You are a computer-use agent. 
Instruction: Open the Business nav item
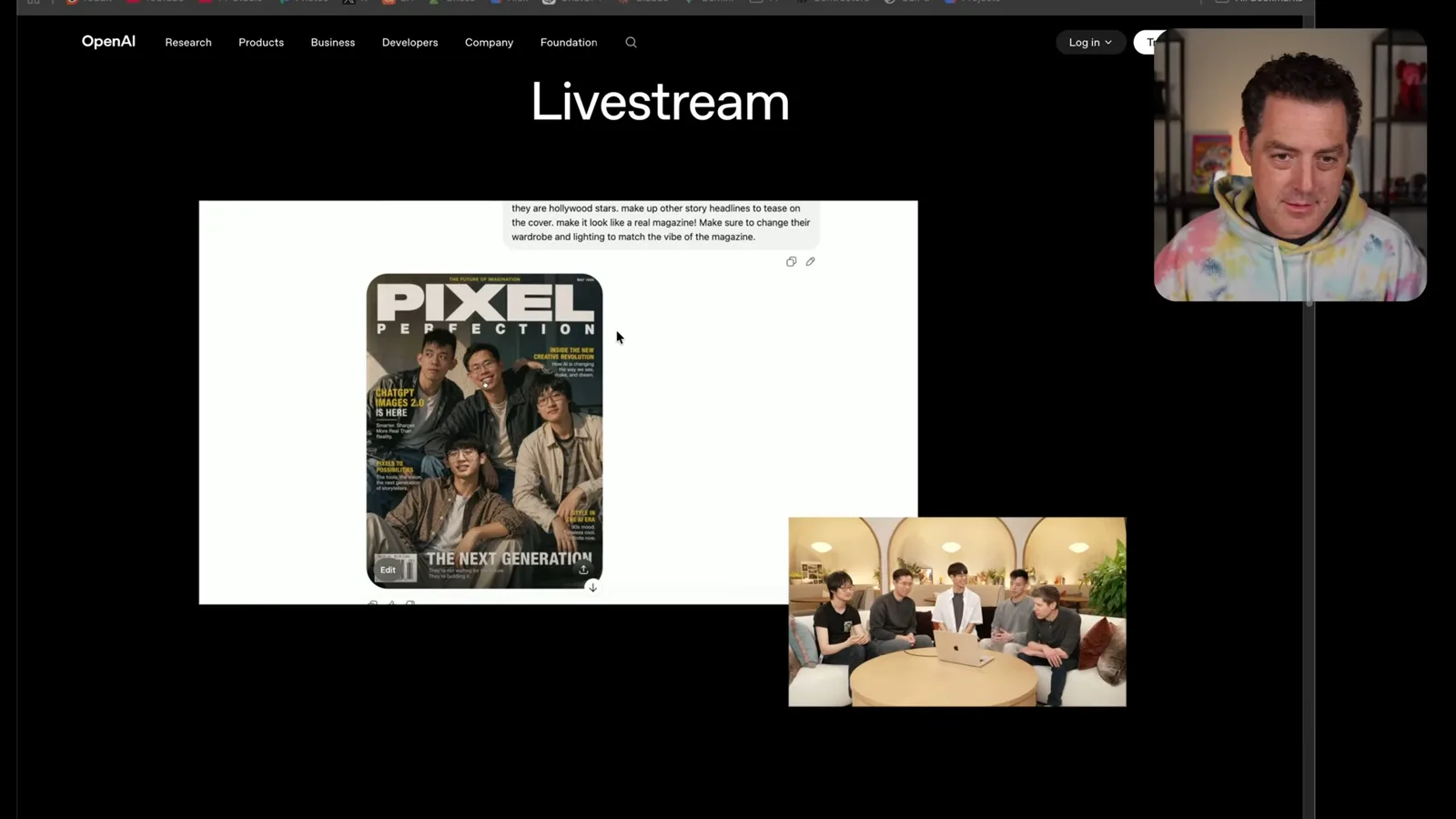333,43
